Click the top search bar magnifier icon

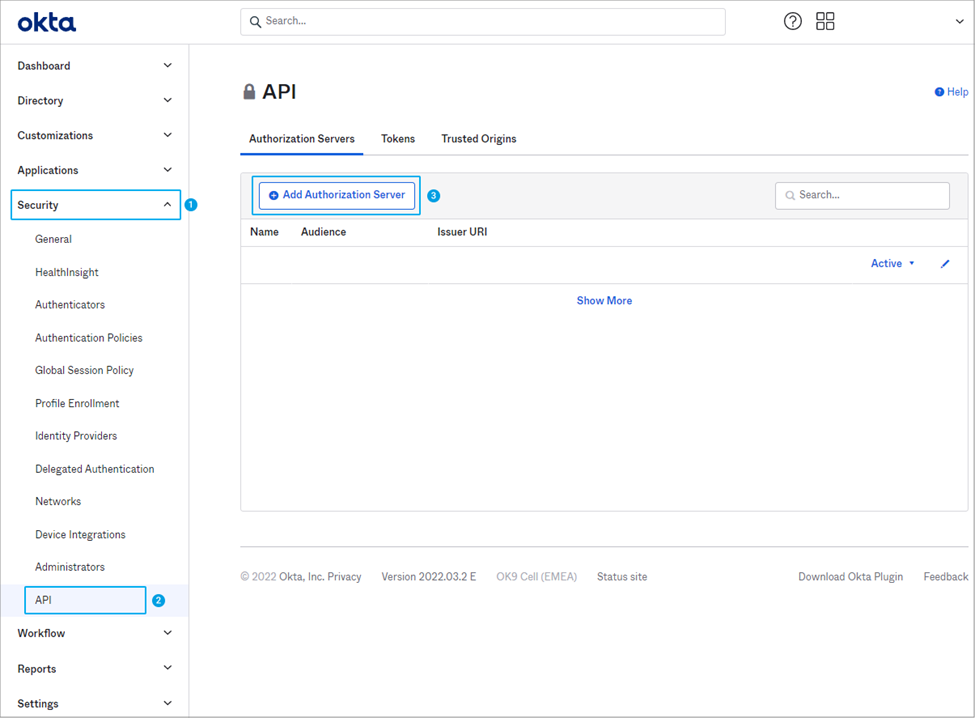pyautogui.click(x=255, y=22)
